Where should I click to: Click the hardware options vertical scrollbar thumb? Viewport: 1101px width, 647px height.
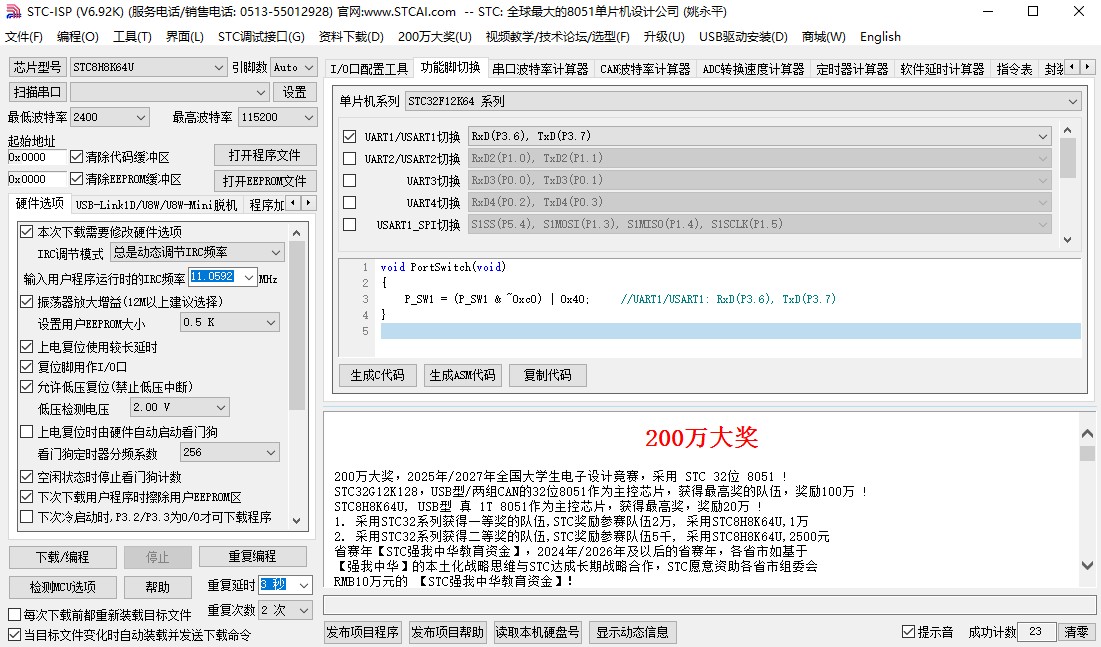pos(297,320)
